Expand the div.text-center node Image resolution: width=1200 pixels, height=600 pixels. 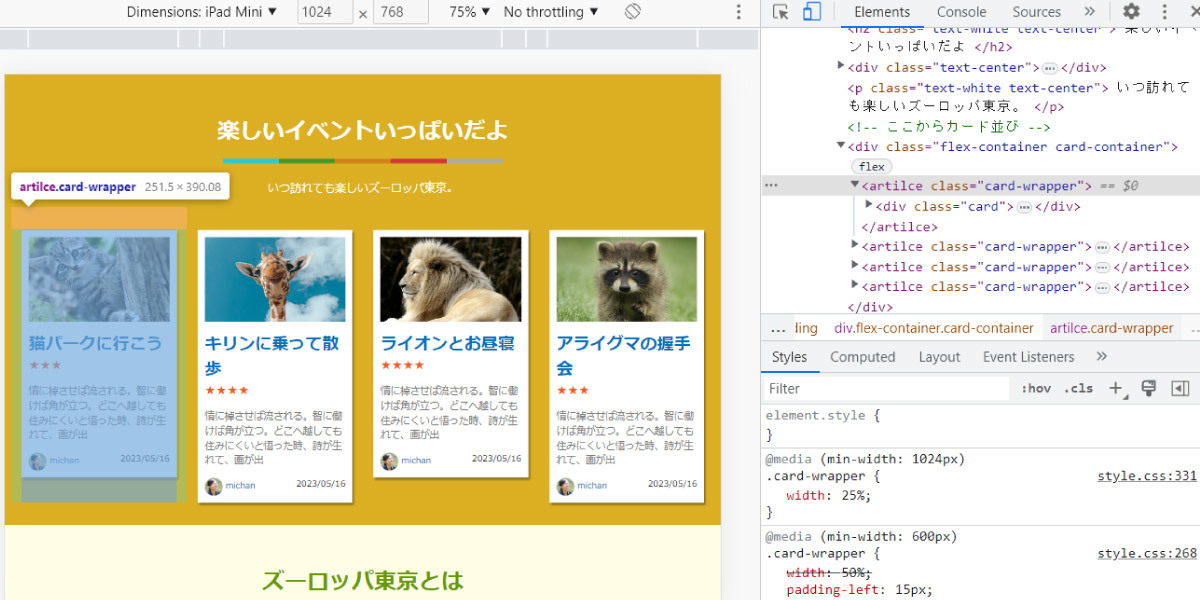point(841,67)
